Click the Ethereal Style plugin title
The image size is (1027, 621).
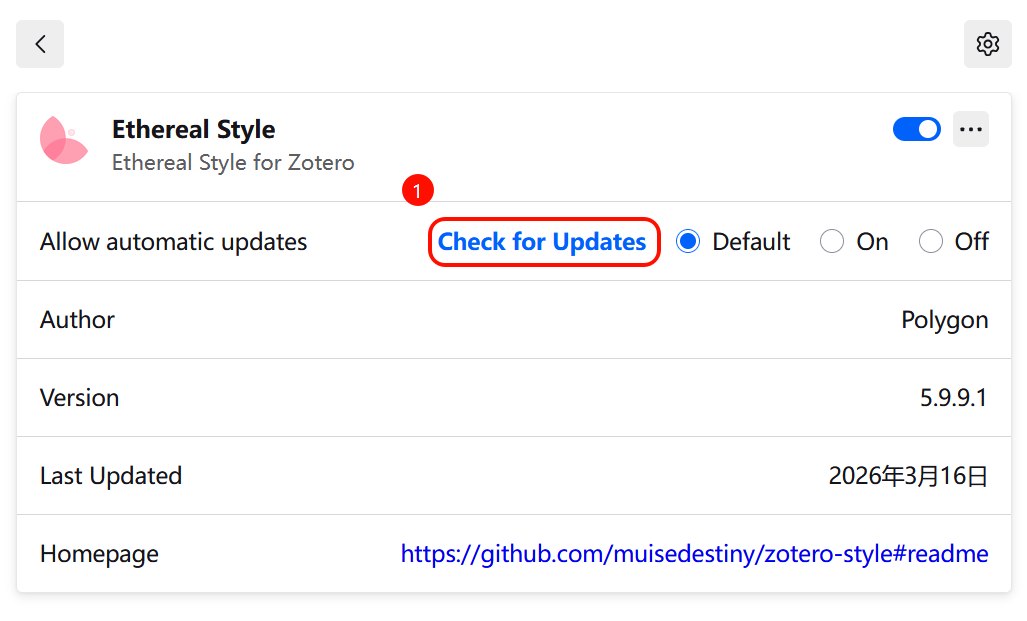pyautogui.click(x=193, y=130)
